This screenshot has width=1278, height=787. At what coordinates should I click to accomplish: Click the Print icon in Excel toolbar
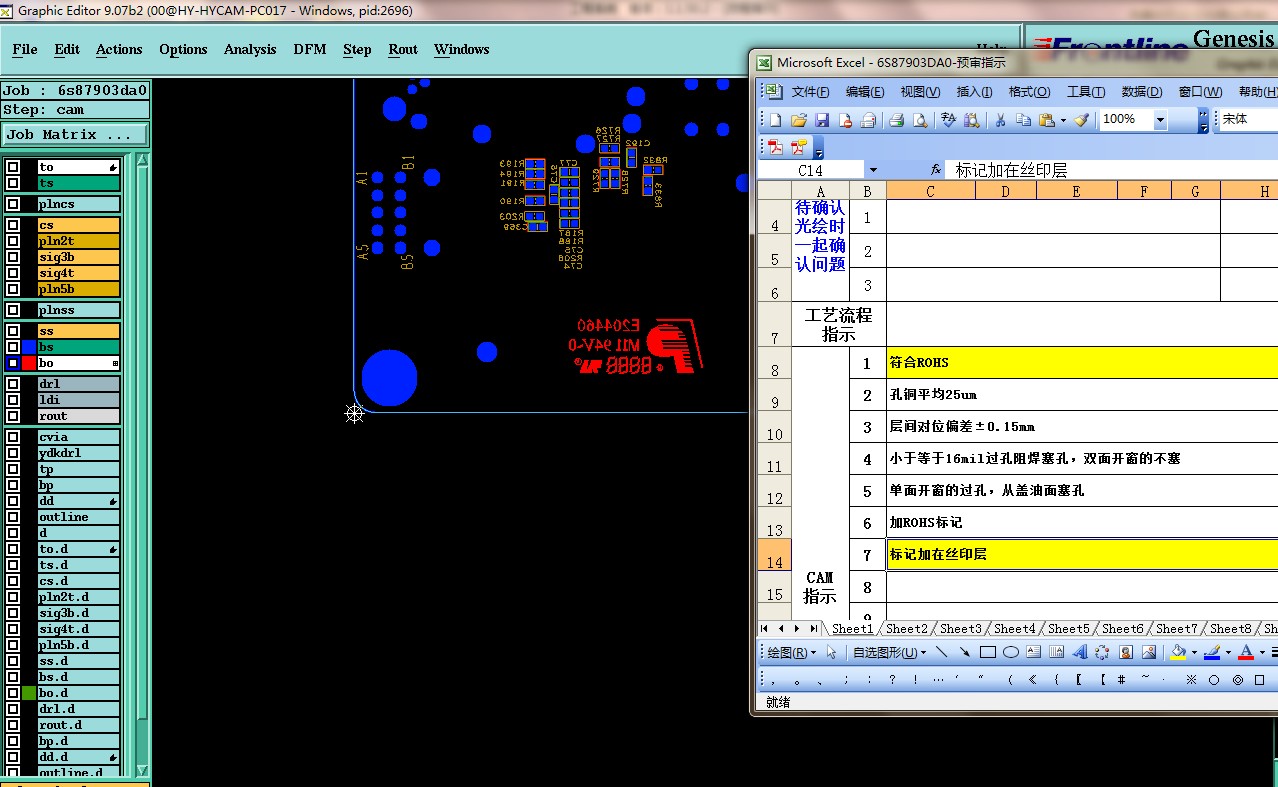tap(896, 120)
